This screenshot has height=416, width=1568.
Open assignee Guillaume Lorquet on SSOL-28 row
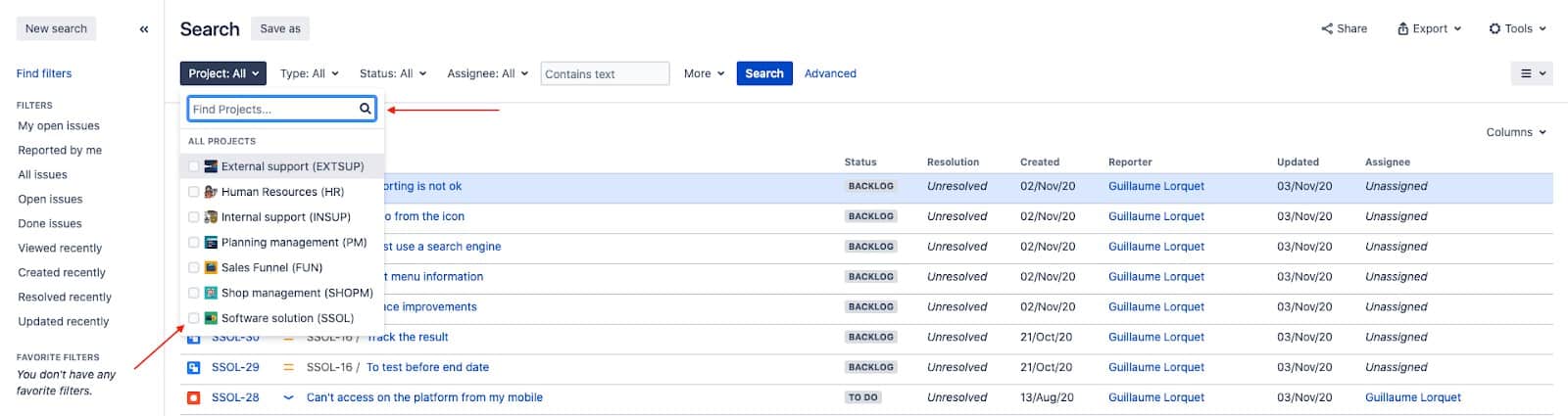tap(1413, 397)
